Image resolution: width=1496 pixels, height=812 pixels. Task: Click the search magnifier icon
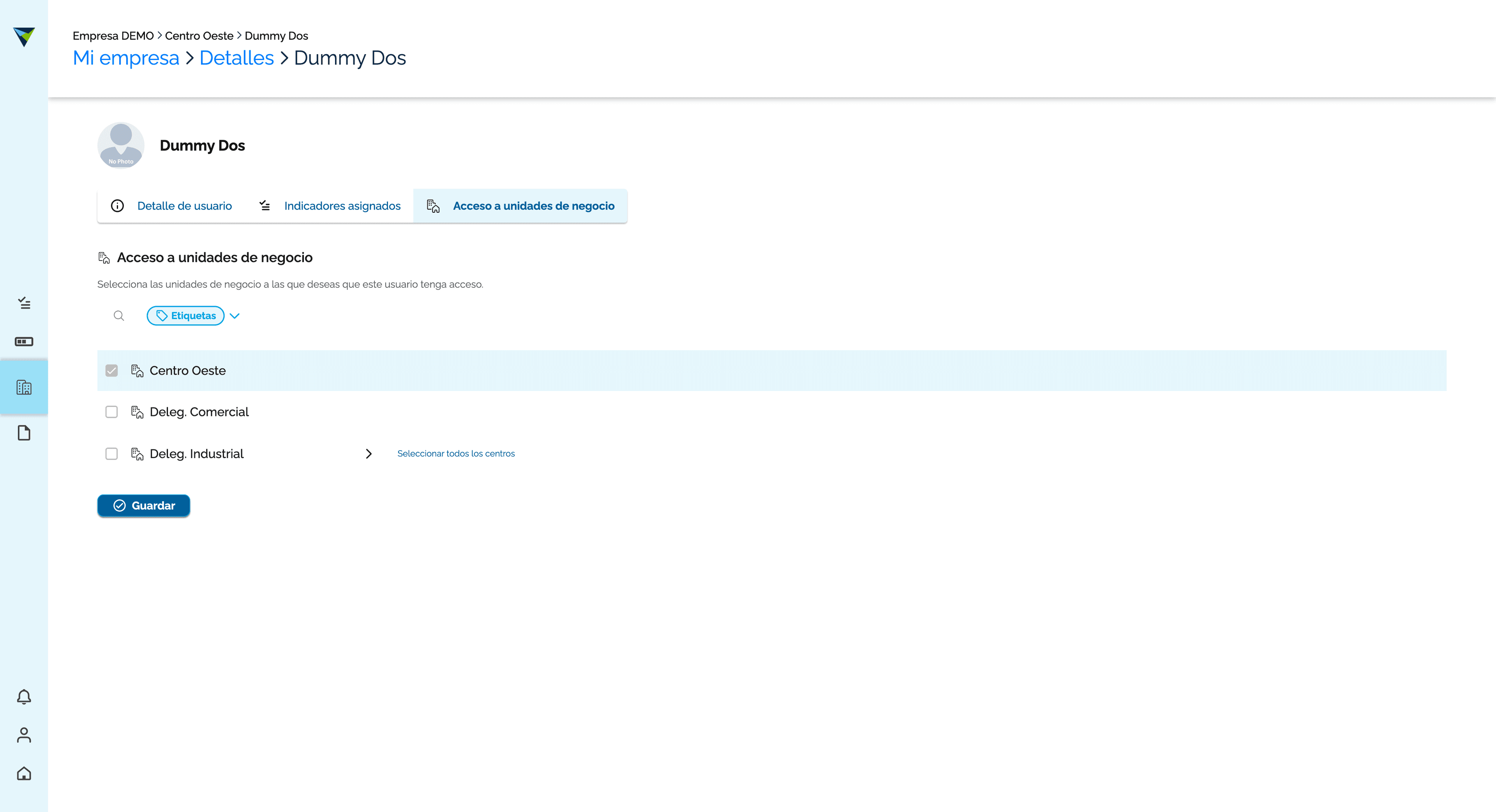tap(119, 316)
